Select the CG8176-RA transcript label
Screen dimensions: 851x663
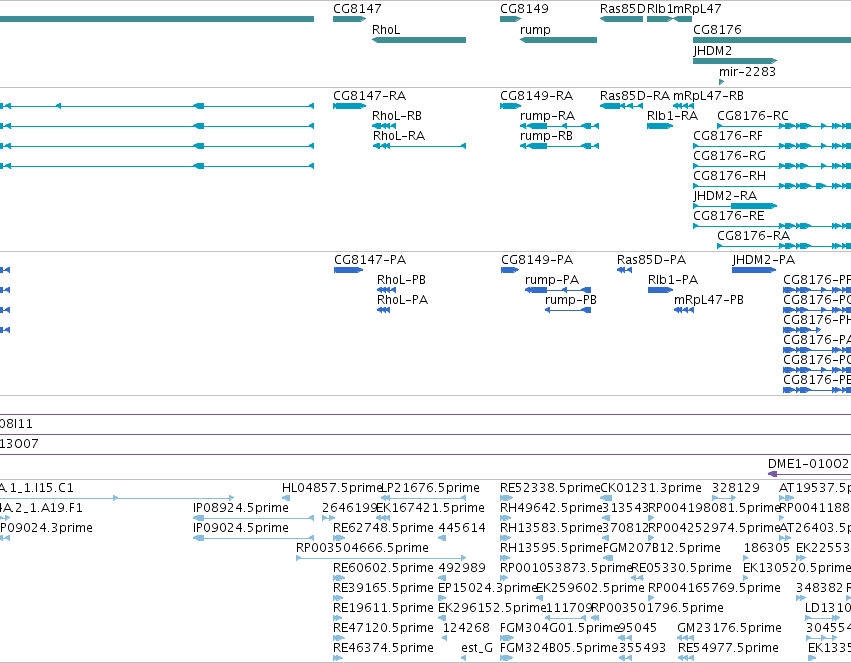pyautogui.click(x=753, y=236)
